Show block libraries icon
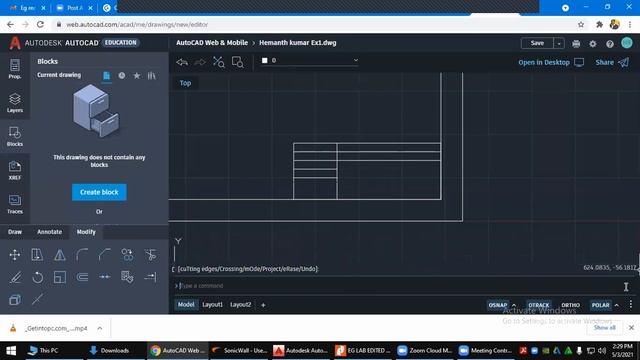 [151, 76]
